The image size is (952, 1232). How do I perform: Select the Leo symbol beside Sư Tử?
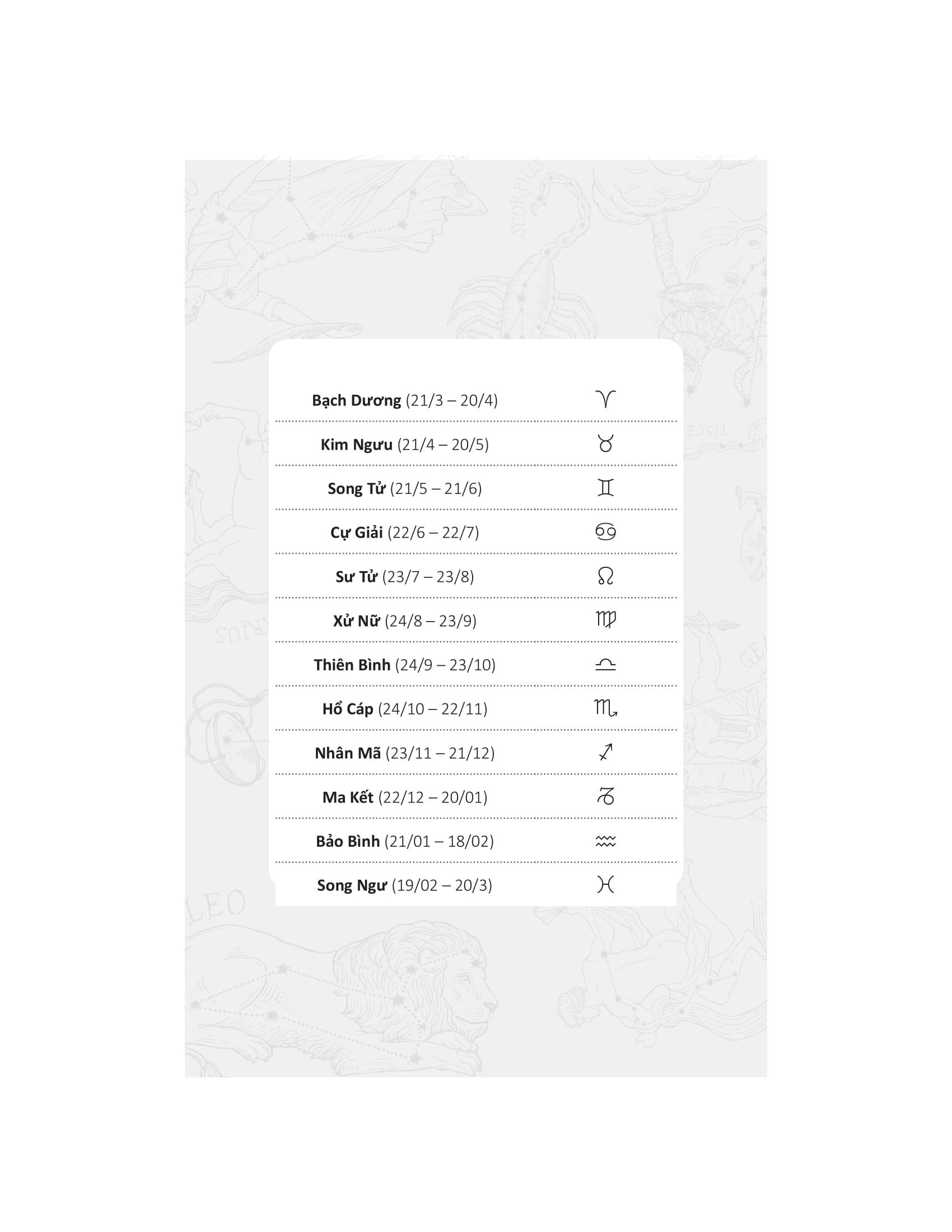click(605, 575)
